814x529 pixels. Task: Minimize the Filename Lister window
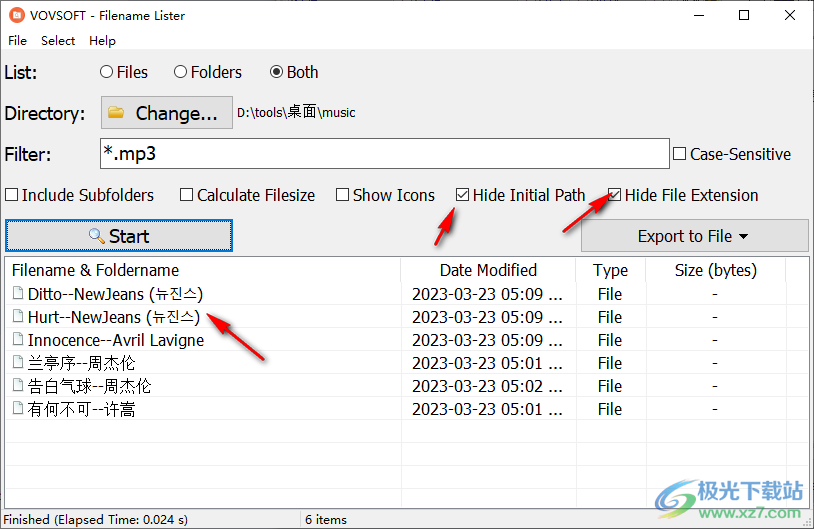pyautogui.click(x=699, y=15)
